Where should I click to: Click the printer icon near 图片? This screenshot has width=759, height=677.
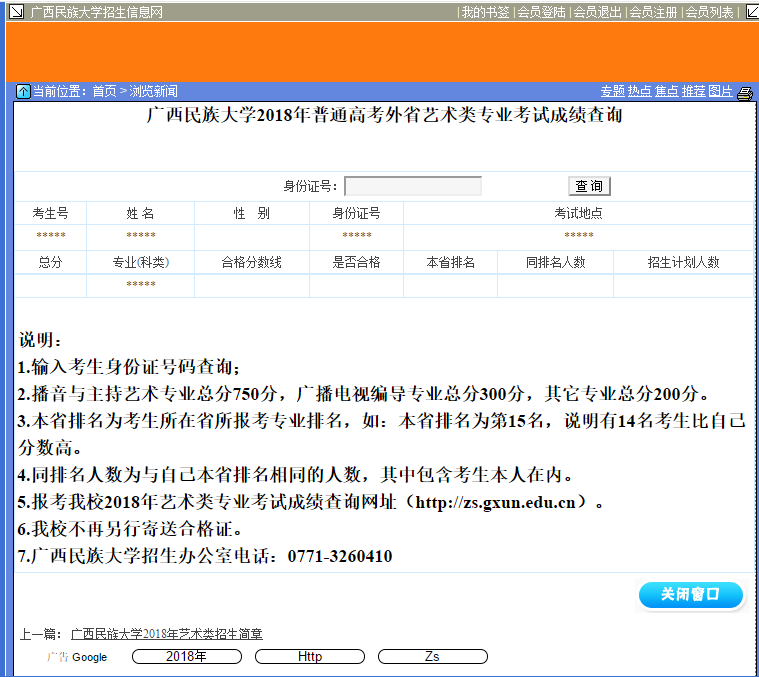pos(745,93)
